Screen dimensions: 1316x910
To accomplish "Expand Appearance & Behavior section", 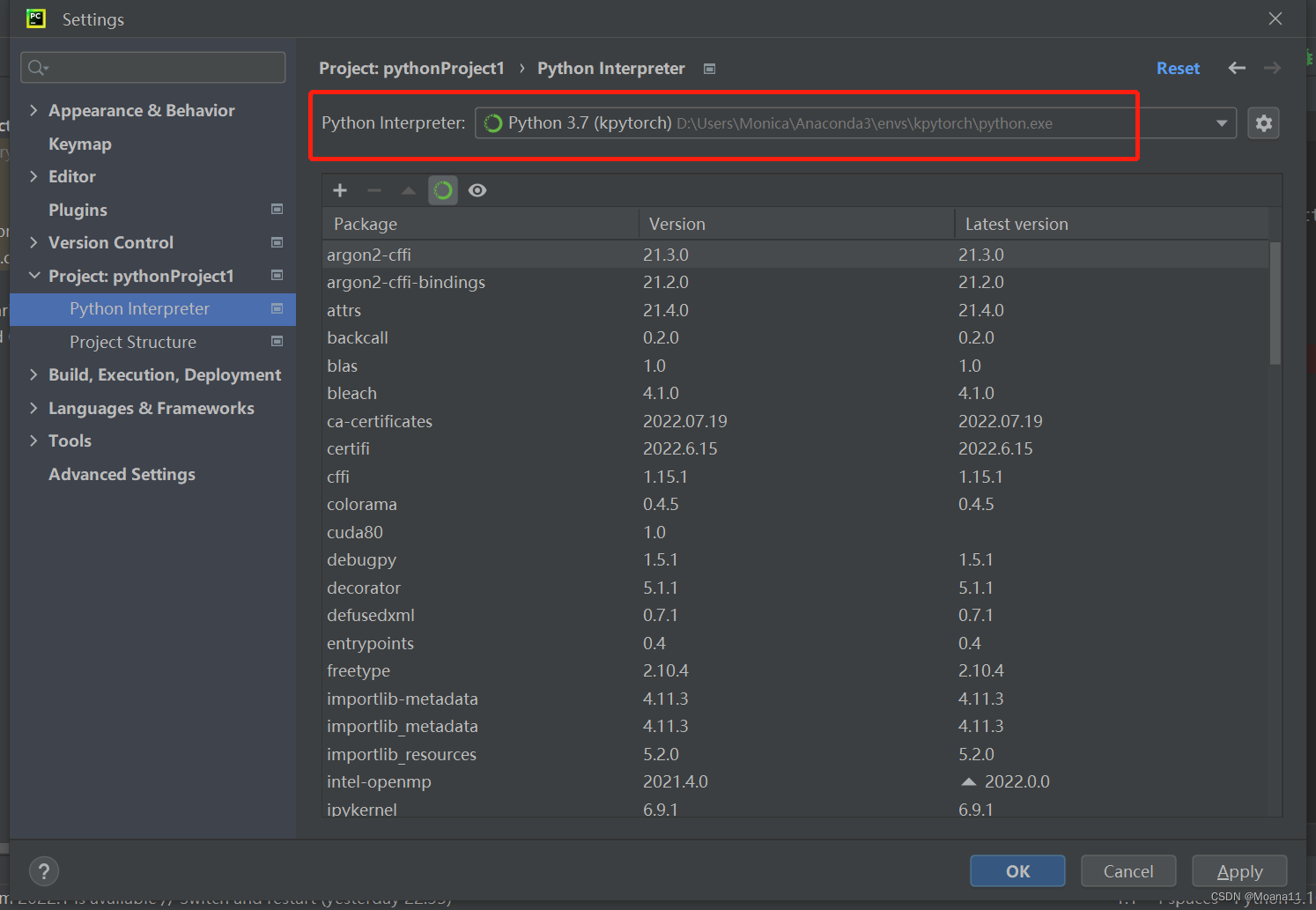I will 33,110.
